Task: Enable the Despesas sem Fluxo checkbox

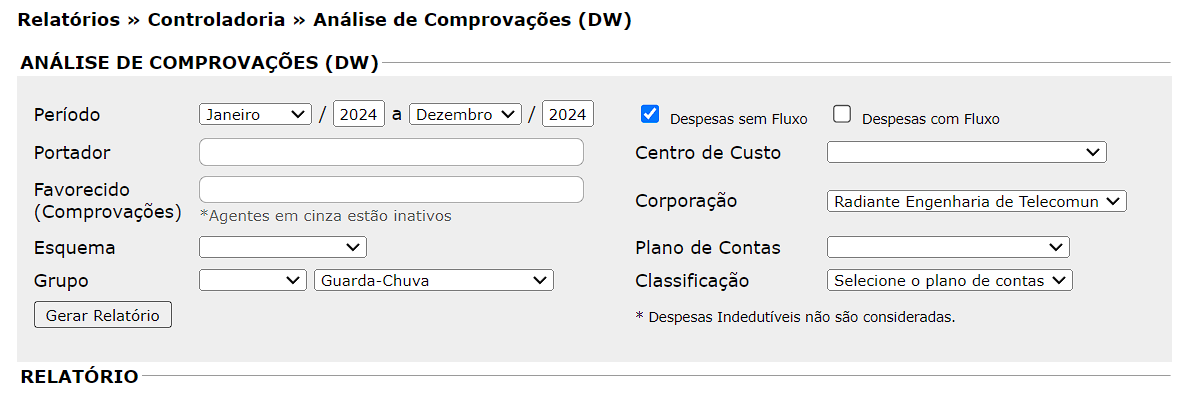Action: tap(650, 114)
